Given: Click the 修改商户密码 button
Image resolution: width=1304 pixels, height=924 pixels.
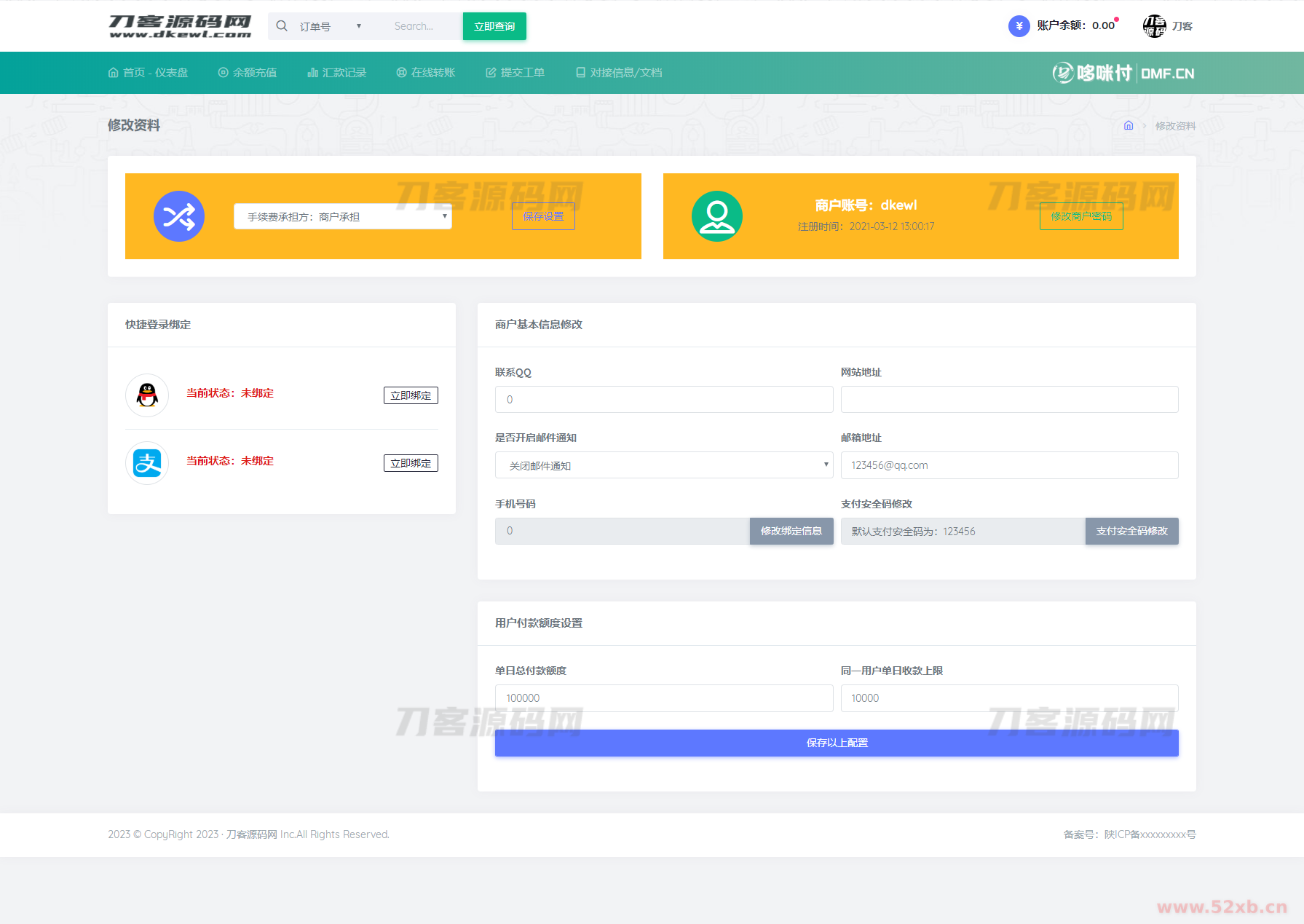Looking at the screenshot, I should 1081,216.
